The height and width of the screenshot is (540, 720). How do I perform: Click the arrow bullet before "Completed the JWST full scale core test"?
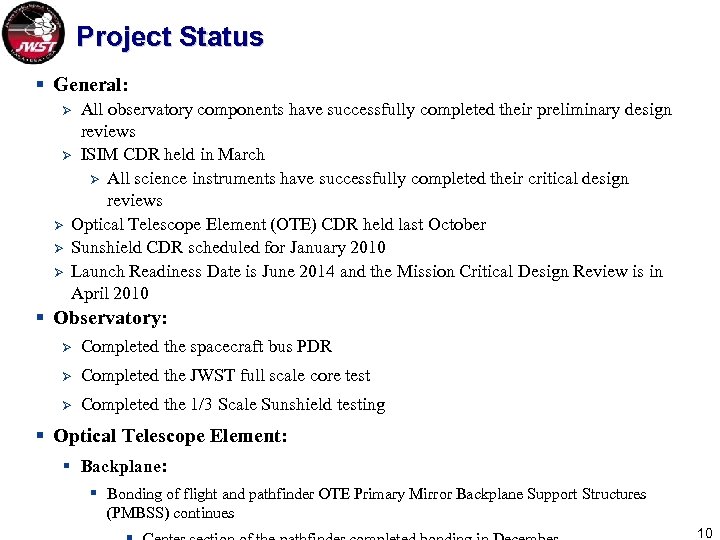click(x=67, y=376)
